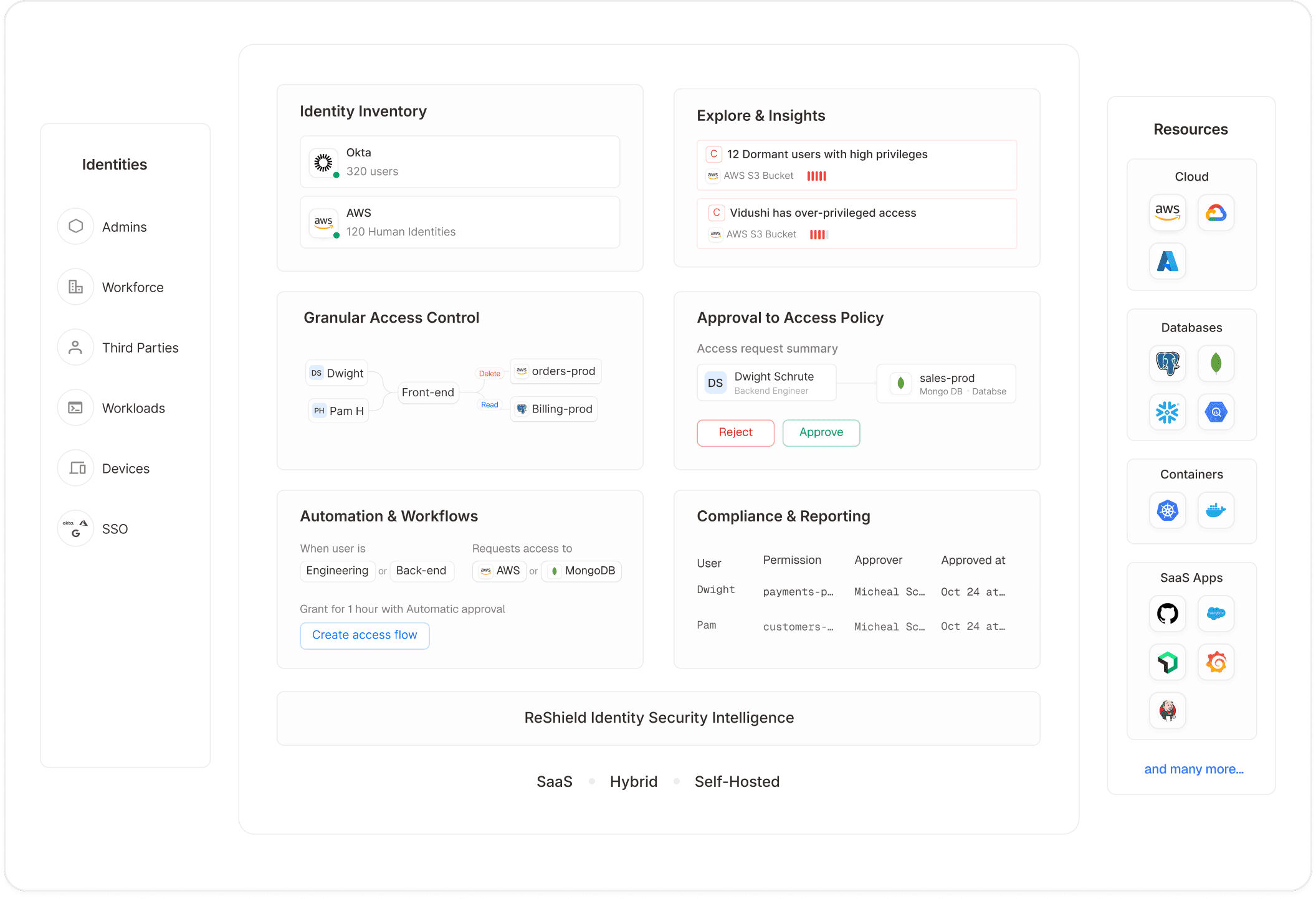Click the GitHub SaaS app icon
Screen dimensions: 1316x899
pos(1167,614)
